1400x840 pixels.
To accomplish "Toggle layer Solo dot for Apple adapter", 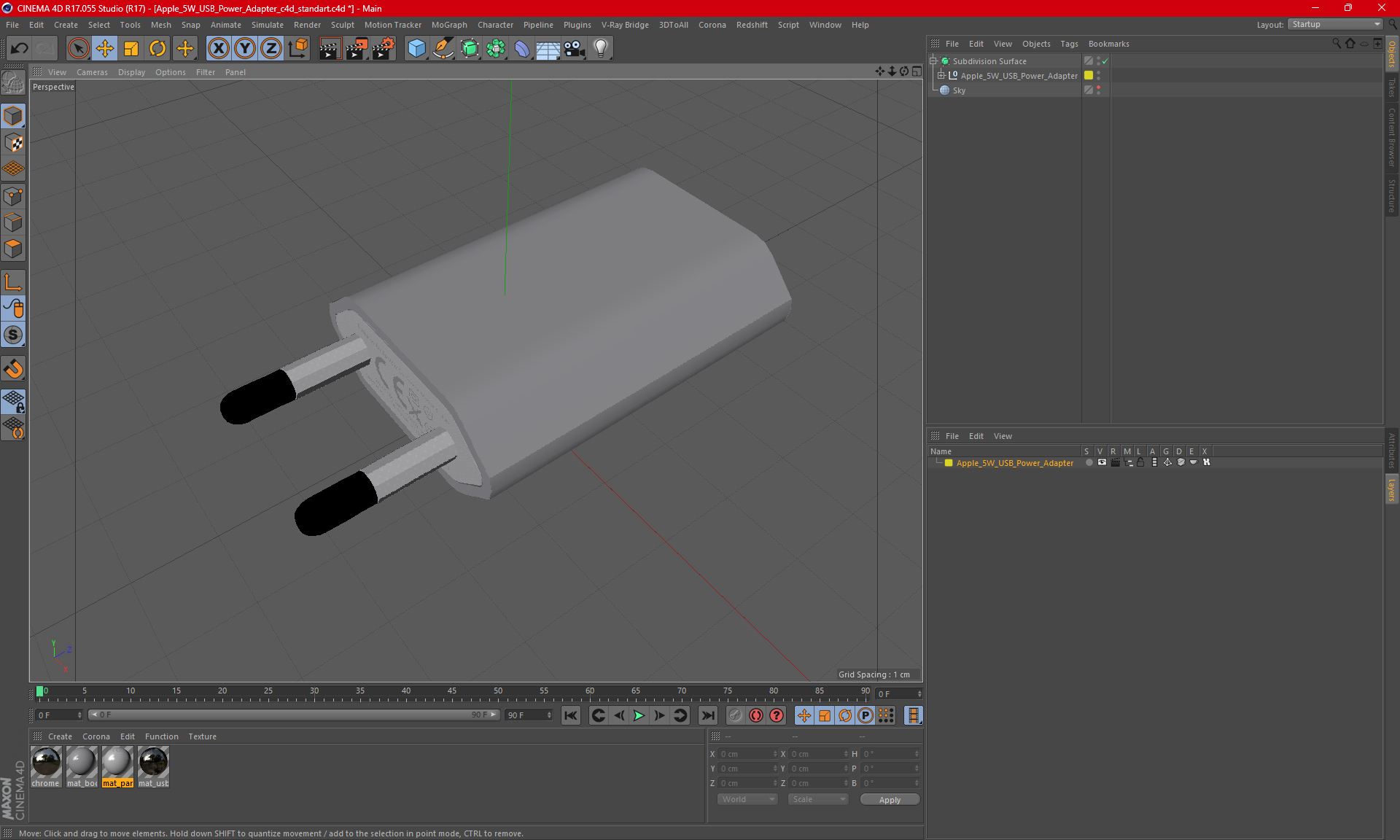I will click(x=1089, y=463).
